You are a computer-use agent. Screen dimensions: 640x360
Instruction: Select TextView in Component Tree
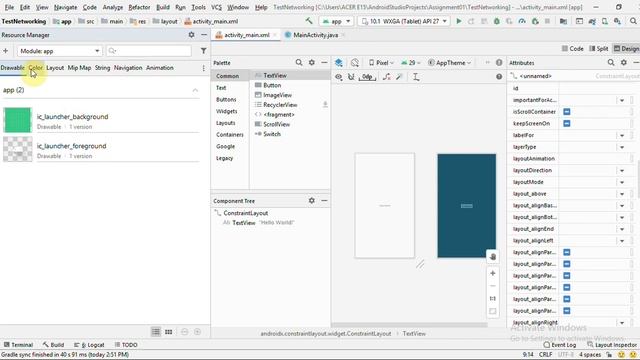tap(243, 223)
